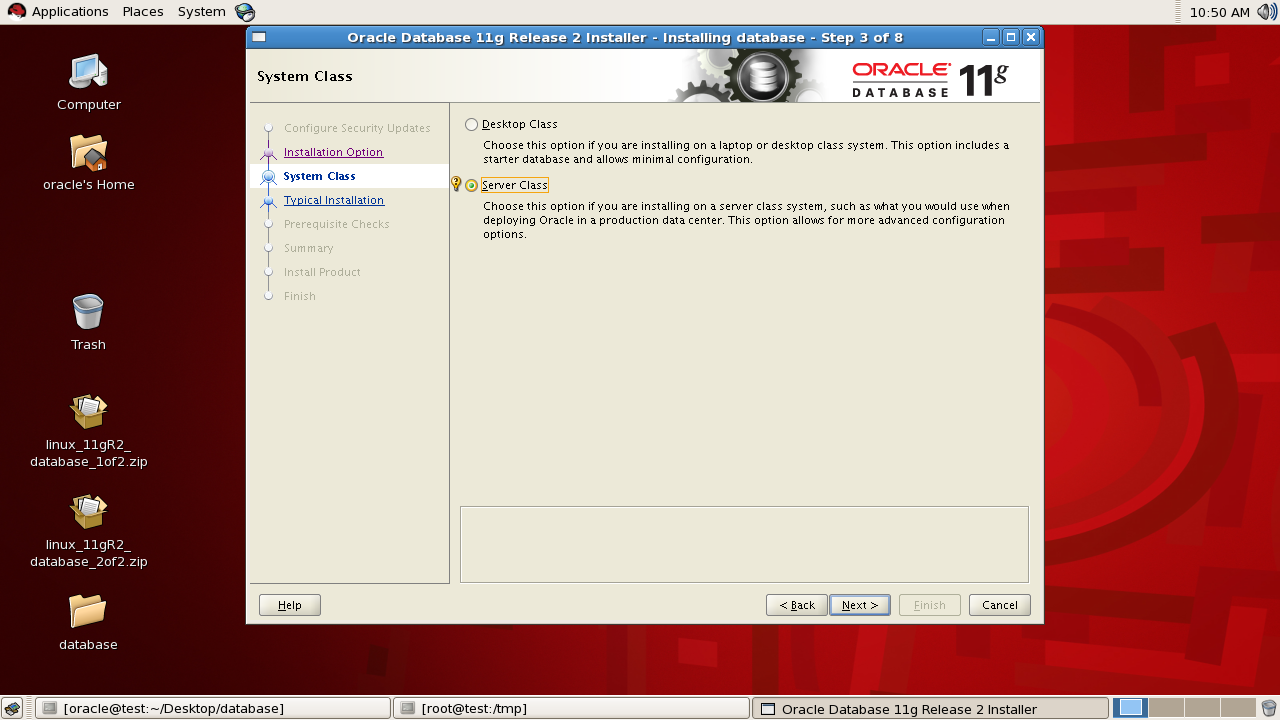
Task: Click the Back button
Action: pyautogui.click(x=797, y=605)
